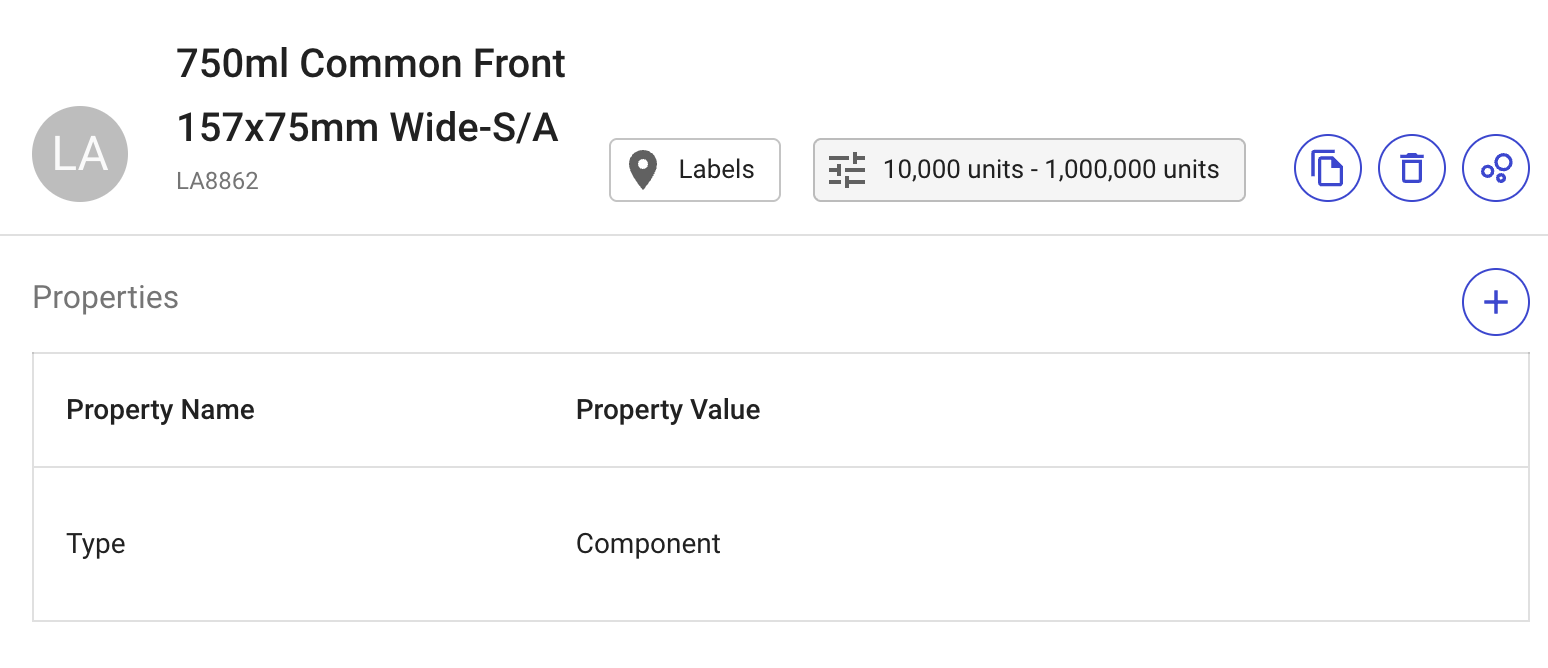
Task: Open the bubbles related-items icon
Action: point(1495,169)
